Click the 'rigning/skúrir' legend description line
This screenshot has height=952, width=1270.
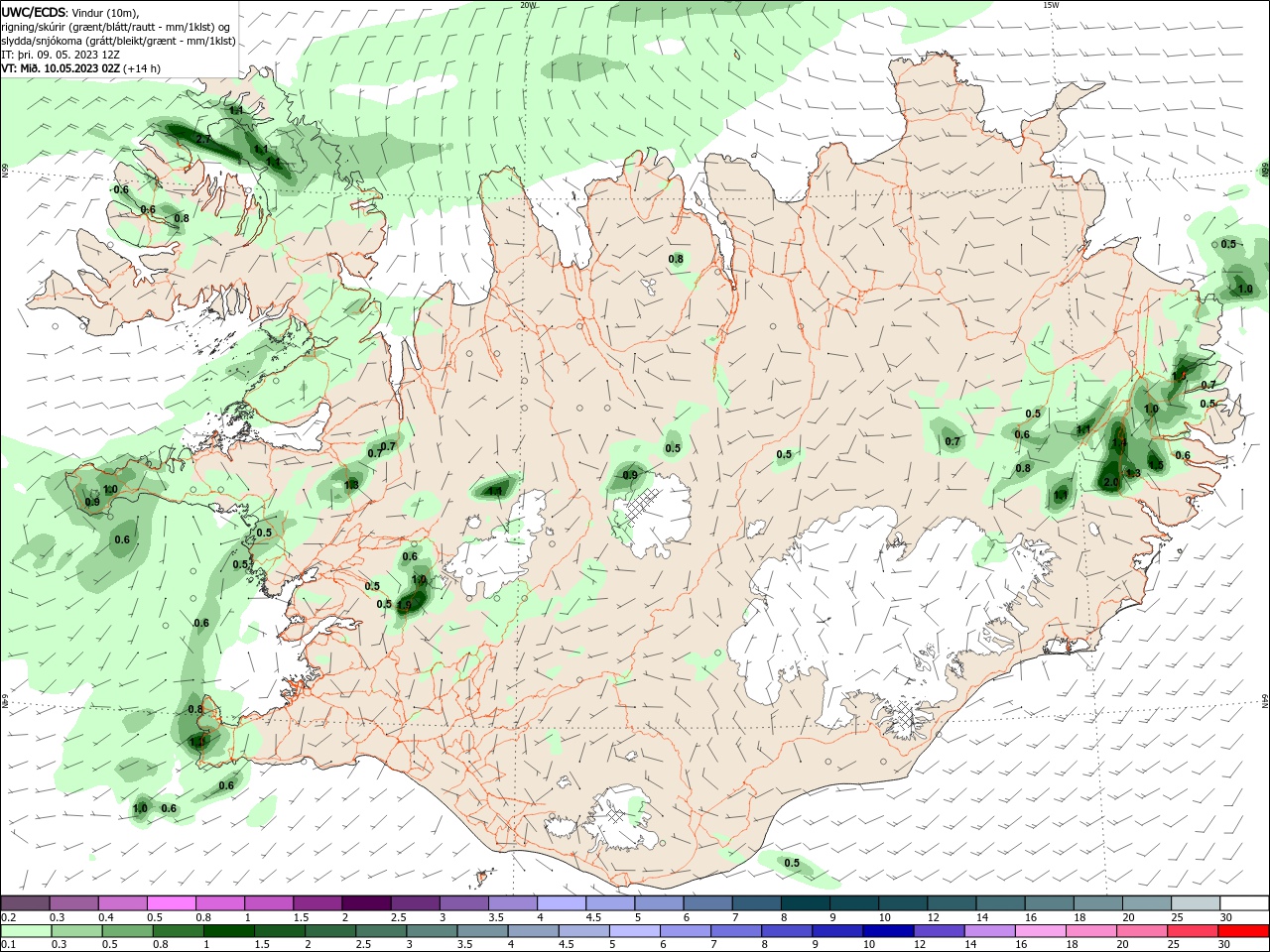[x=116, y=27]
